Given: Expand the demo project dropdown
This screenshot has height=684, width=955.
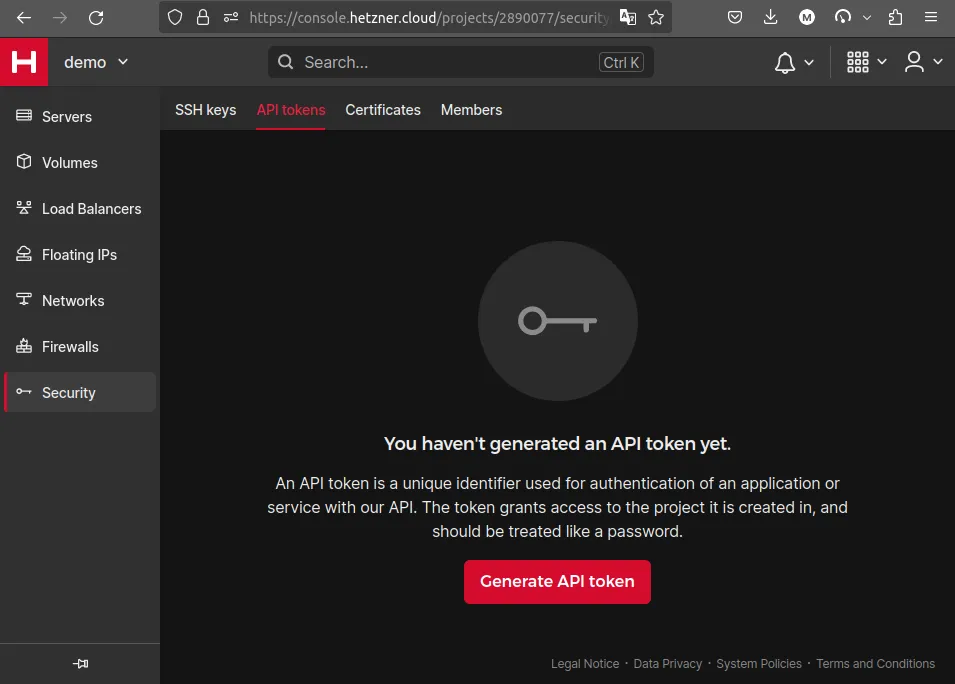Looking at the screenshot, I should [x=96, y=62].
